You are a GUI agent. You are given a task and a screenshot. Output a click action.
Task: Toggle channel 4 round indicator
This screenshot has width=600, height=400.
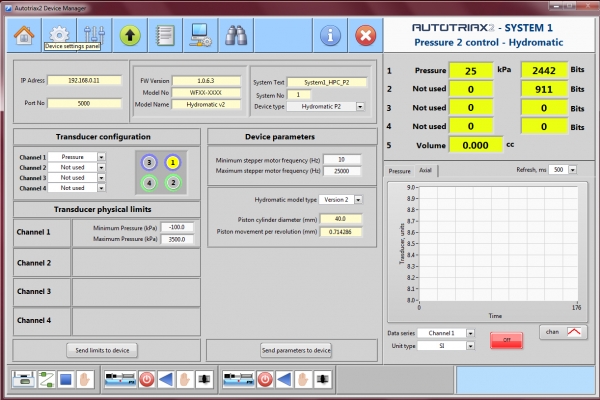[149, 183]
